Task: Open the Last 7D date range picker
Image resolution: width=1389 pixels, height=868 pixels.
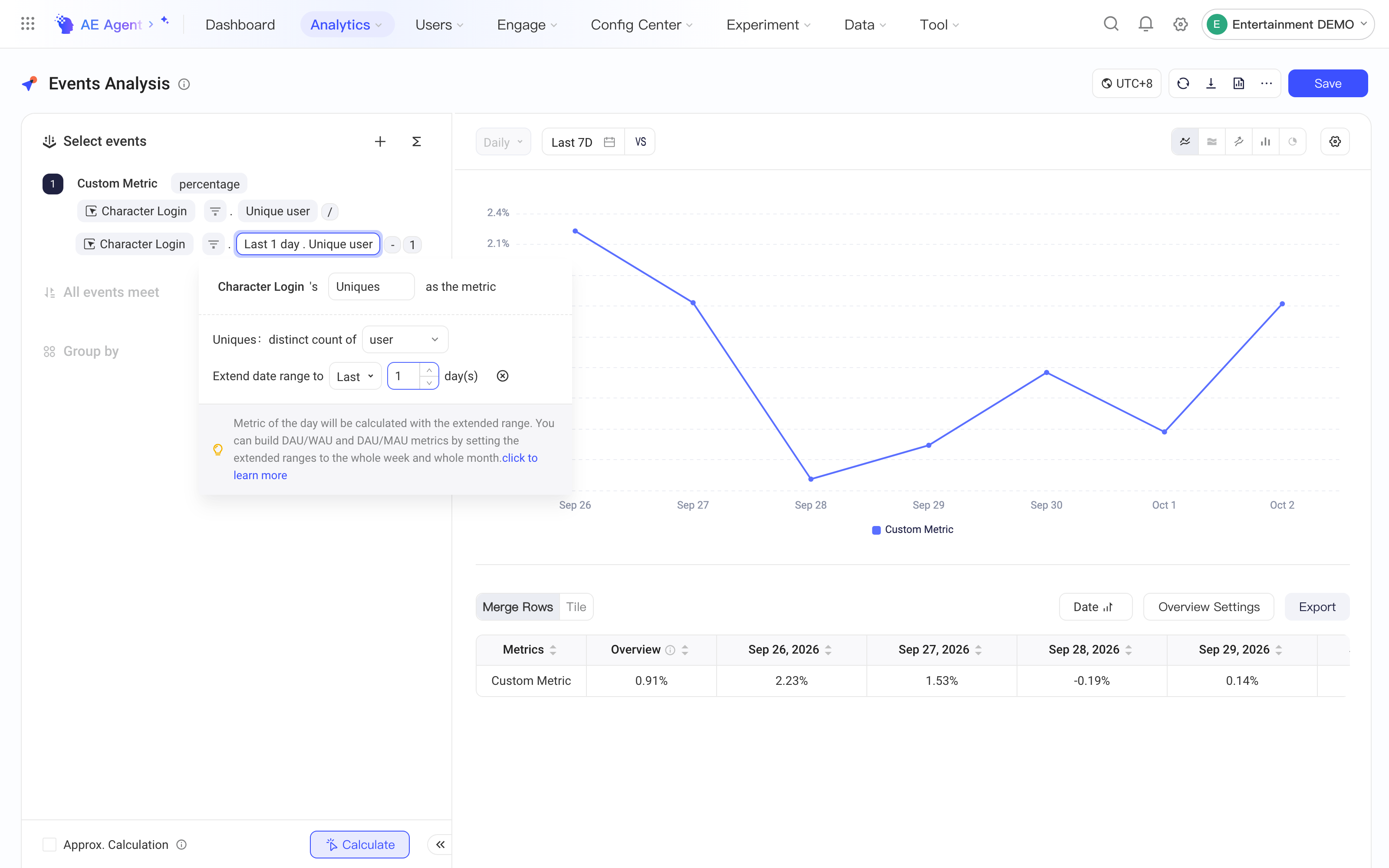Action: click(583, 142)
